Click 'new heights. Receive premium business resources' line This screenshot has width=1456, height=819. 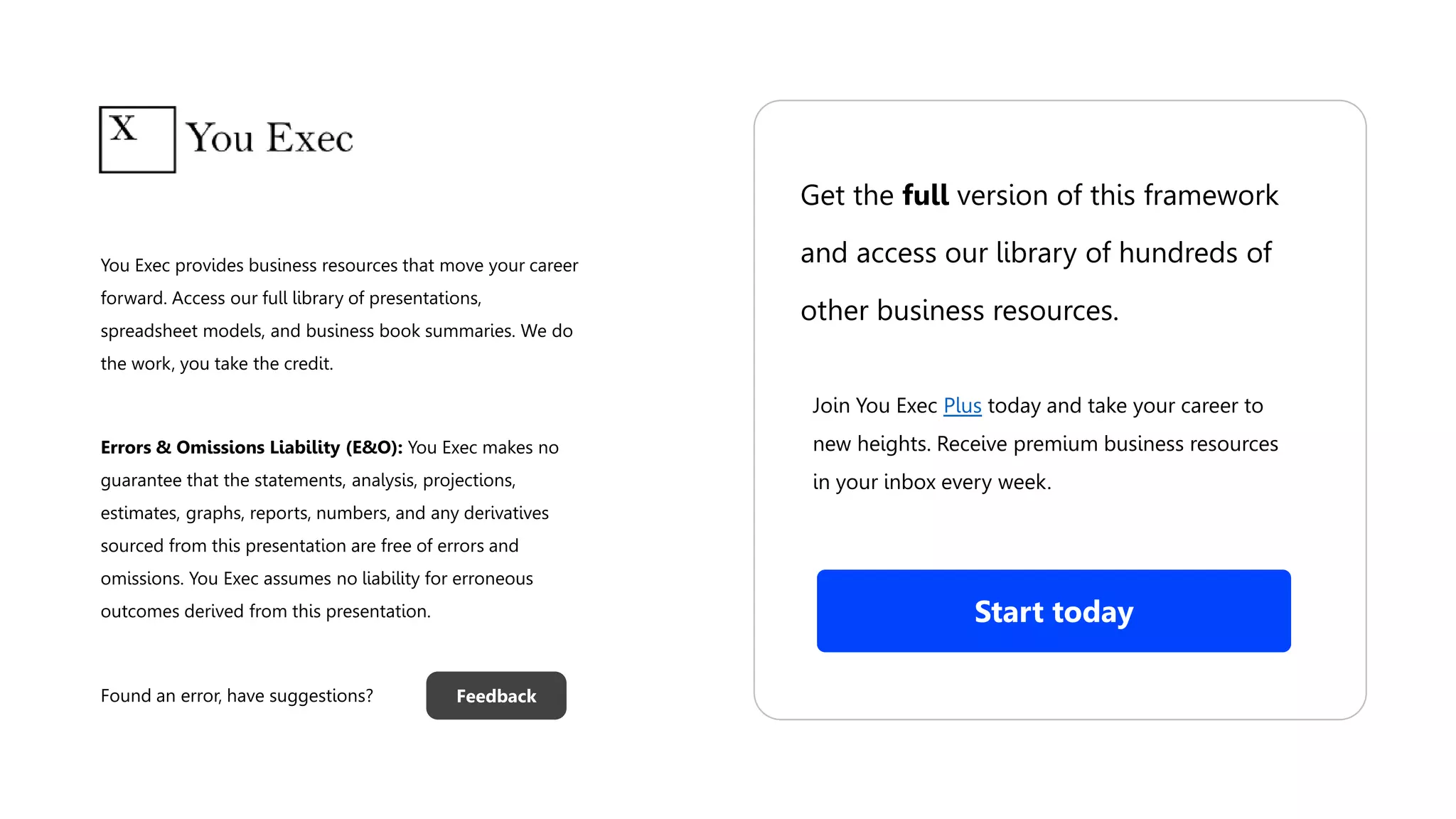1045,444
